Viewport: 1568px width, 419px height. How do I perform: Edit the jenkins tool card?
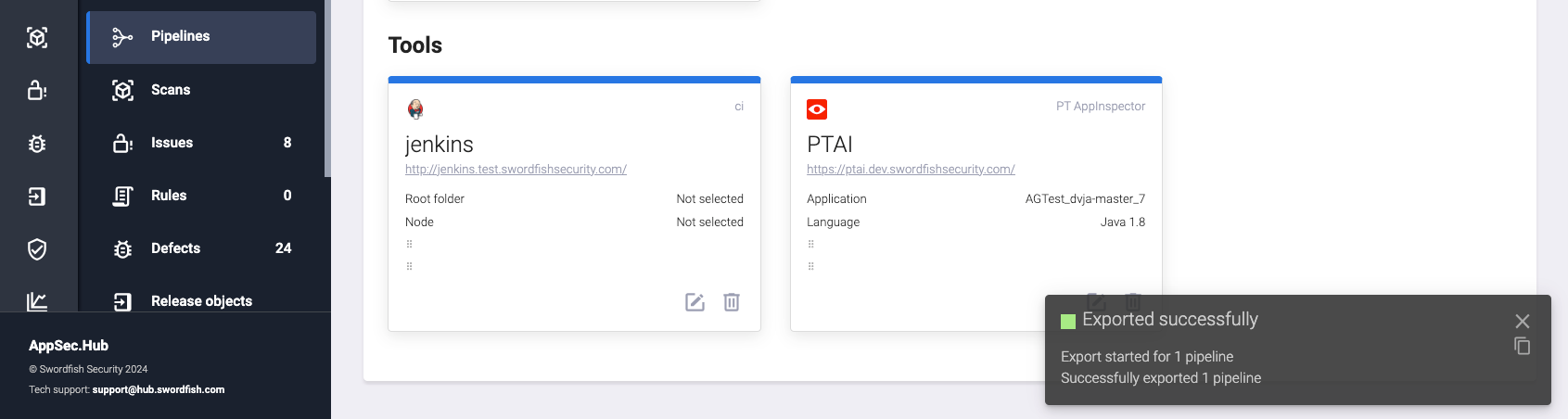pyautogui.click(x=695, y=302)
